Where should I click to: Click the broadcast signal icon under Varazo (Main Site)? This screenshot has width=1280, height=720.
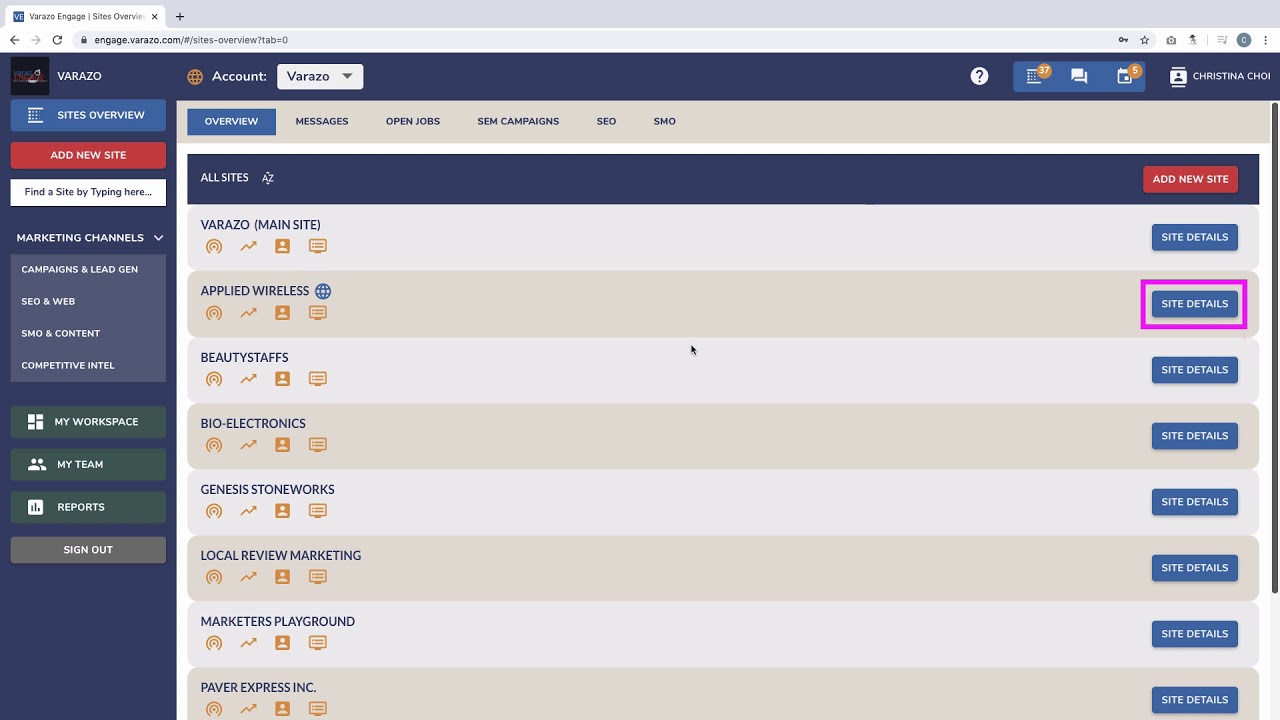(x=214, y=246)
